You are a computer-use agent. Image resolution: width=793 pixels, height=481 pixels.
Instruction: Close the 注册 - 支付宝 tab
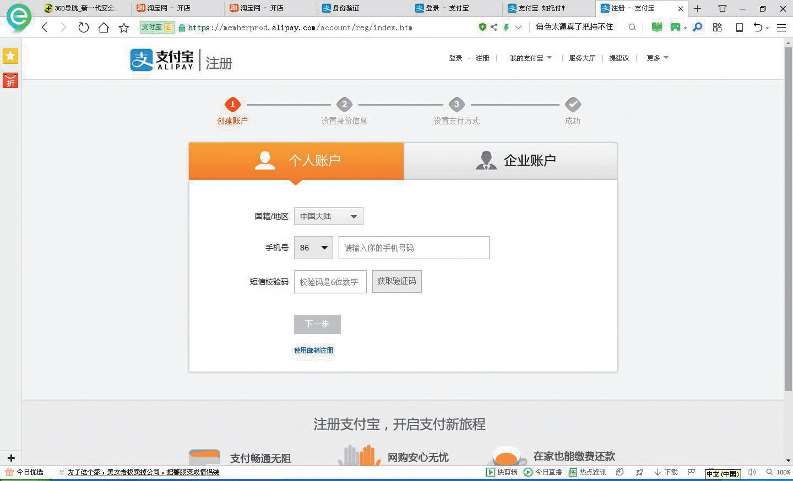point(680,9)
